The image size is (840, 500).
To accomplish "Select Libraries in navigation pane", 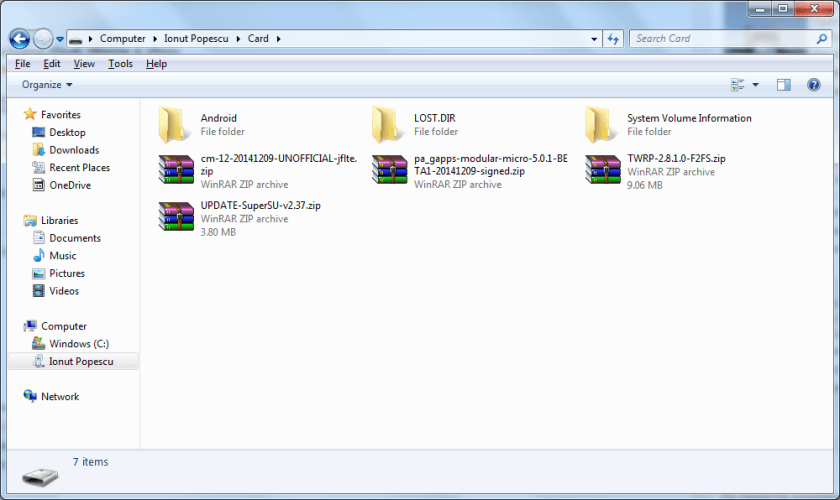I will click(59, 221).
